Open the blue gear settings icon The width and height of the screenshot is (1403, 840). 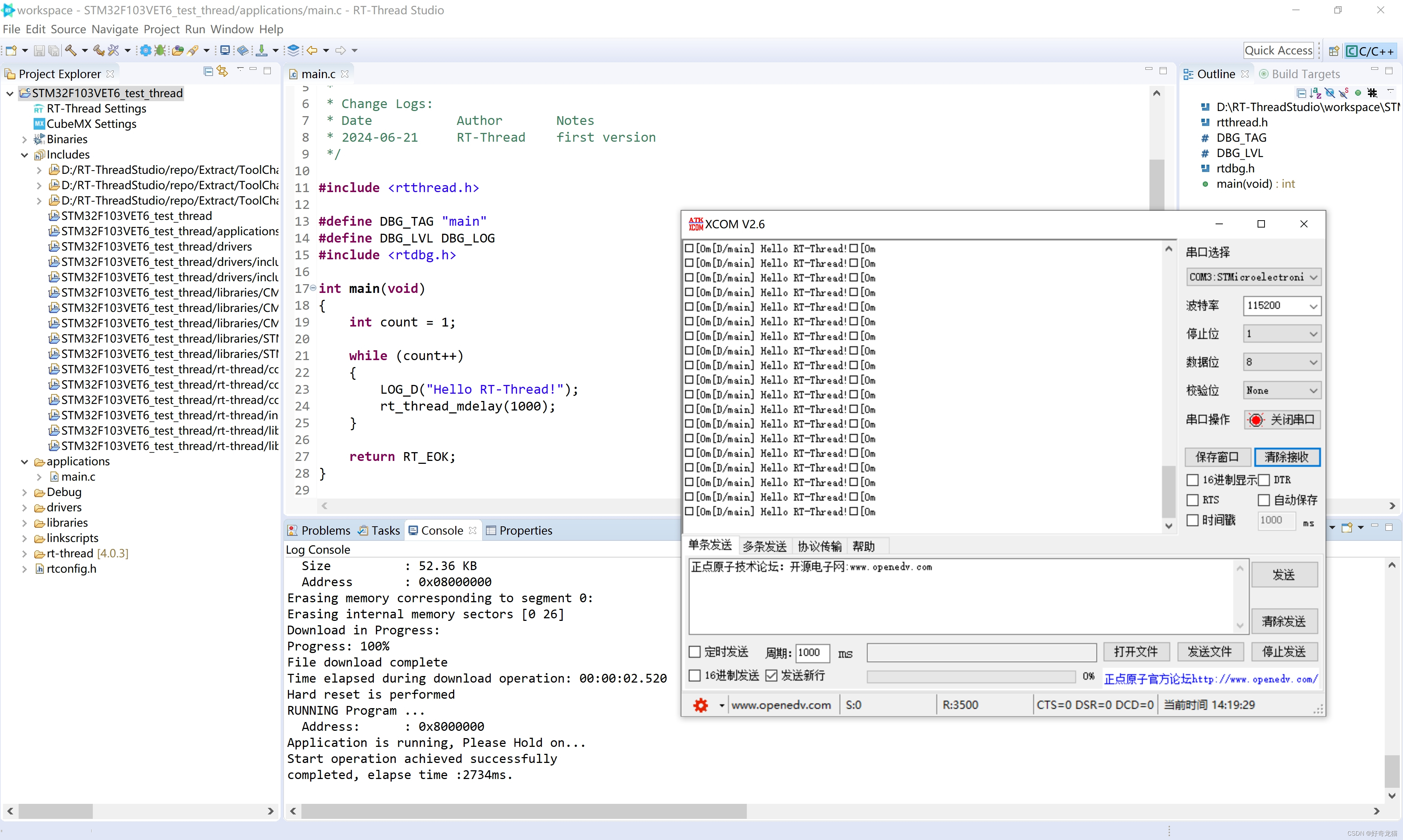pyautogui.click(x=145, y=50)
